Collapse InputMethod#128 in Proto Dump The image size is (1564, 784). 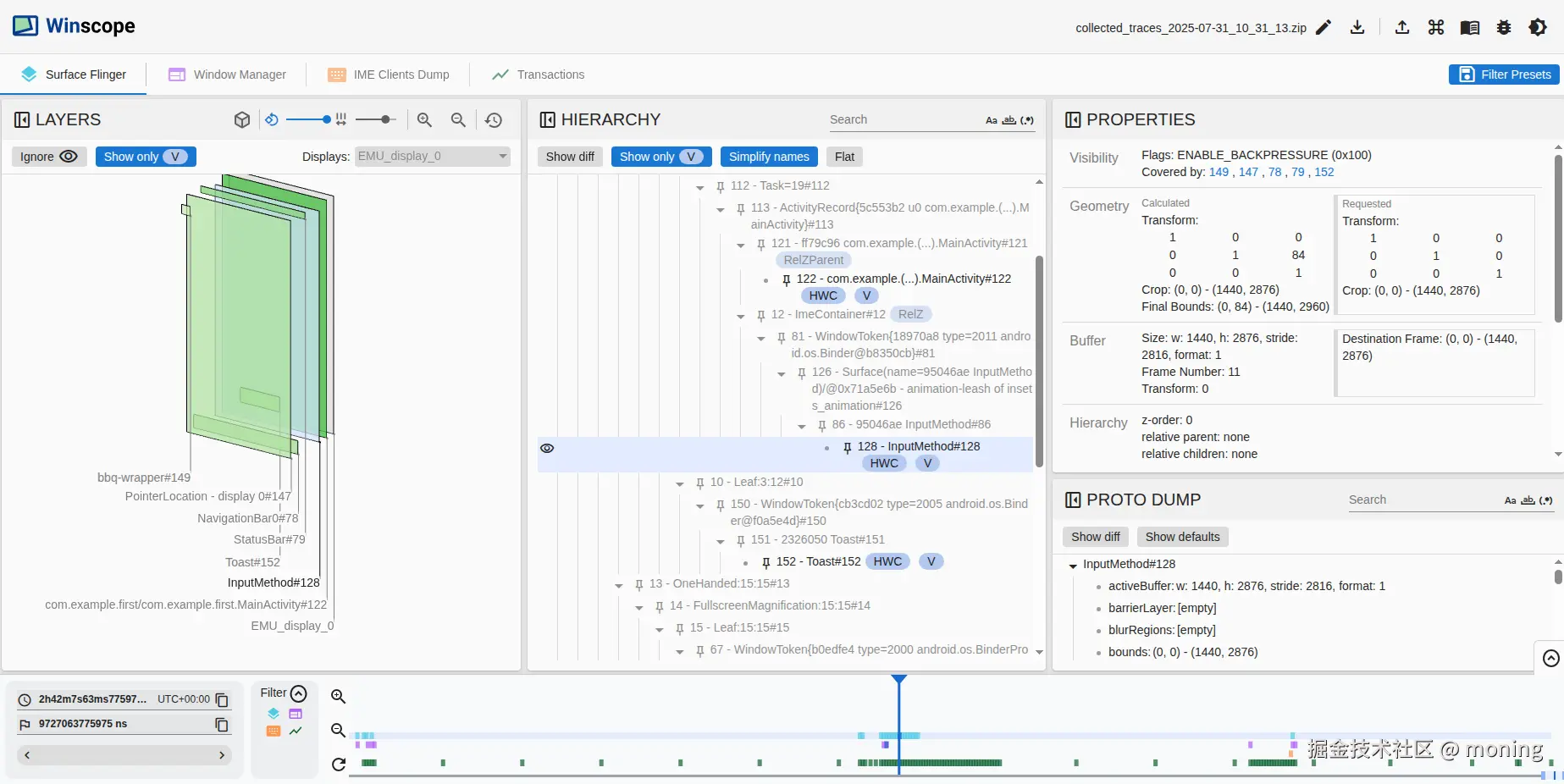[x=1073, y=566]
